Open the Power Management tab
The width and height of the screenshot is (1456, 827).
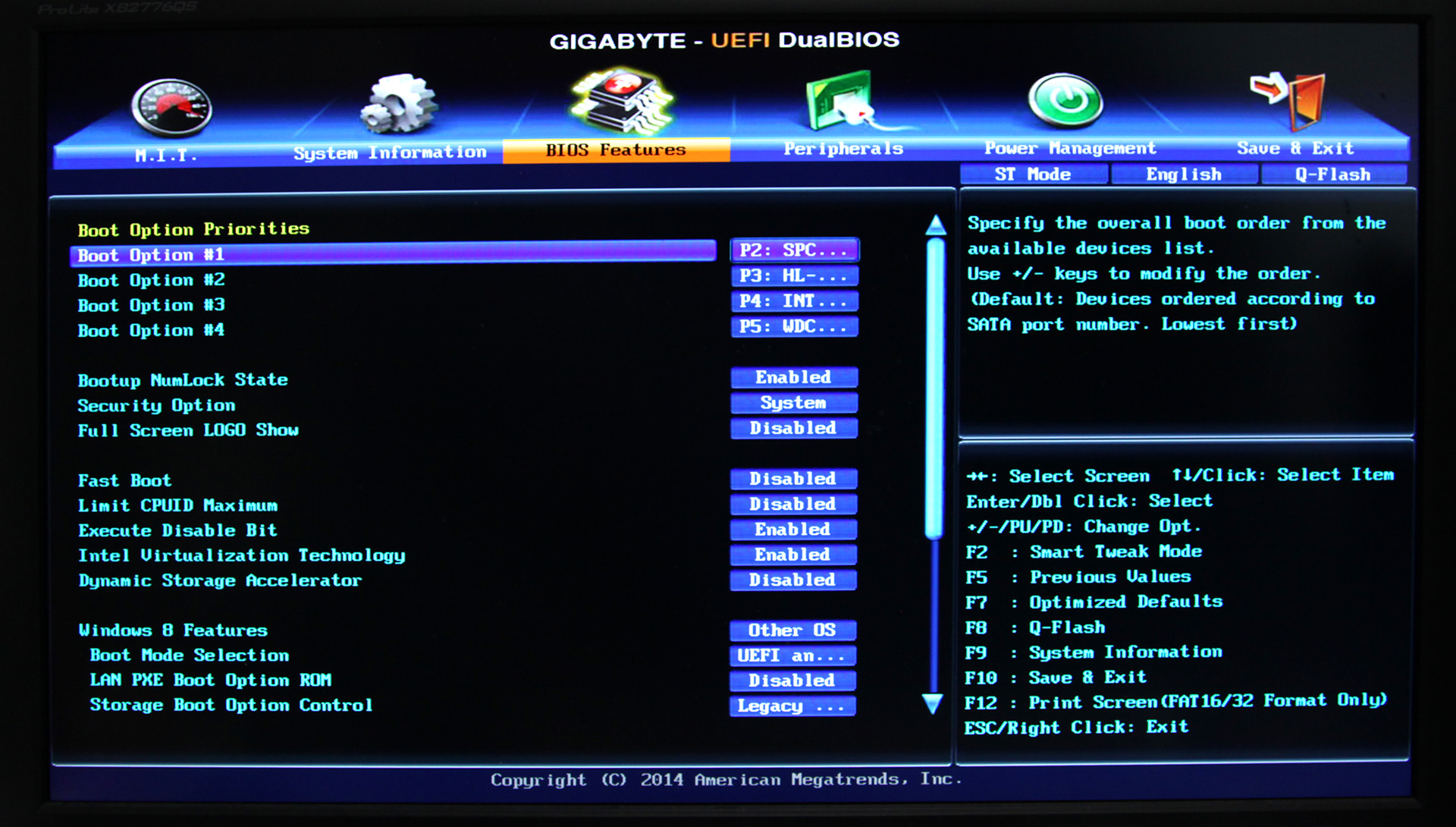1070,148
